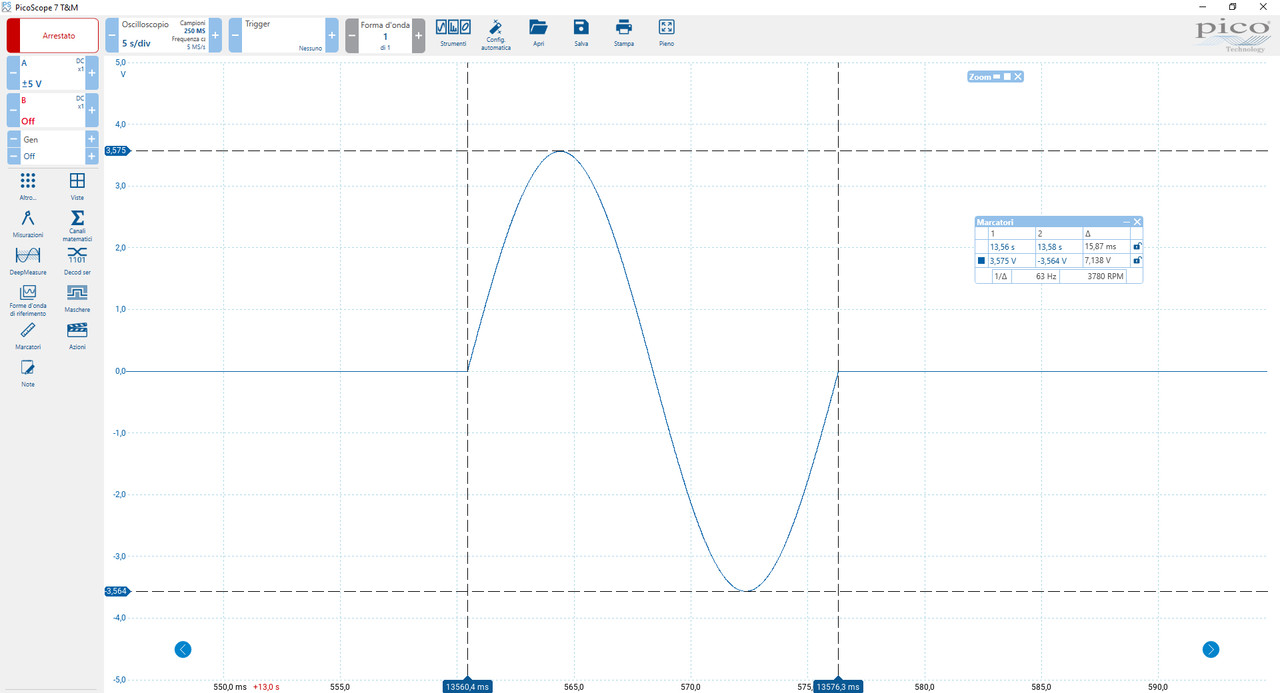Screen dimensions: 1280x693
Task: Click the +13,0 s time offset label
Action: 266,687
